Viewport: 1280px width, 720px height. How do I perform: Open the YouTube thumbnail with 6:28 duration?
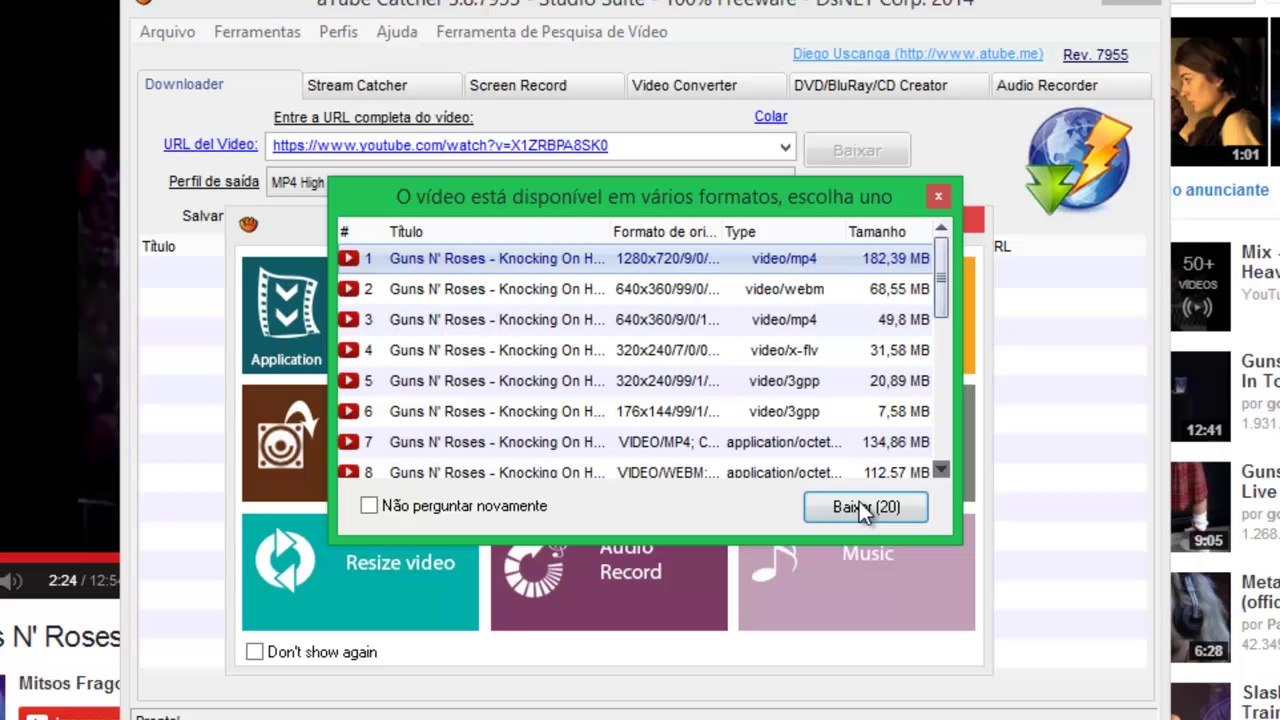click(1200, 617)
